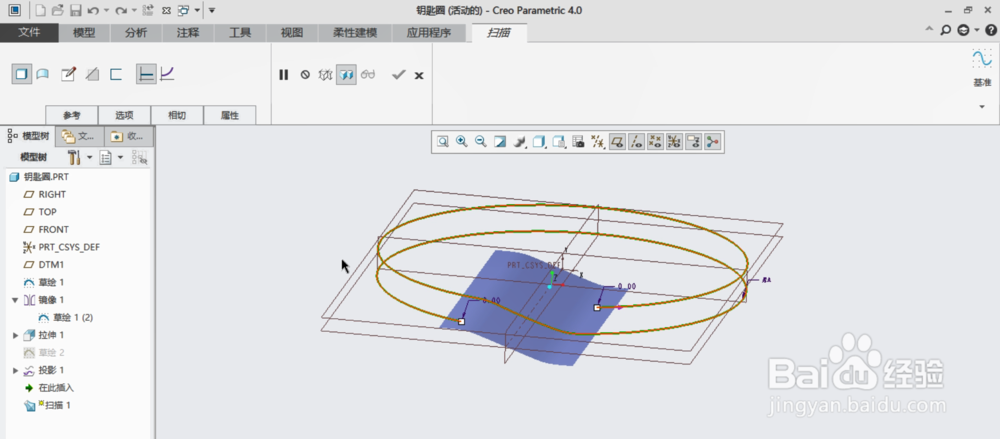
Task: Open the redo history dropdown arrow
Action: click(x=134, y=11)
